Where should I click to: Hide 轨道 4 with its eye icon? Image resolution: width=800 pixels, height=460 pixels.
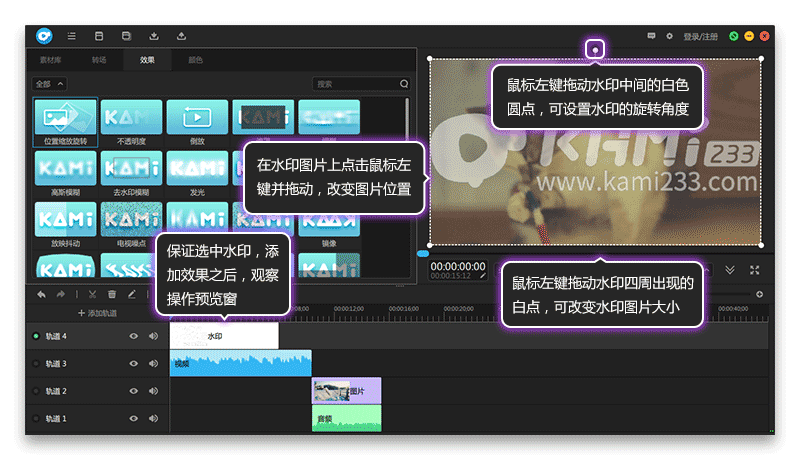(134, 336)
